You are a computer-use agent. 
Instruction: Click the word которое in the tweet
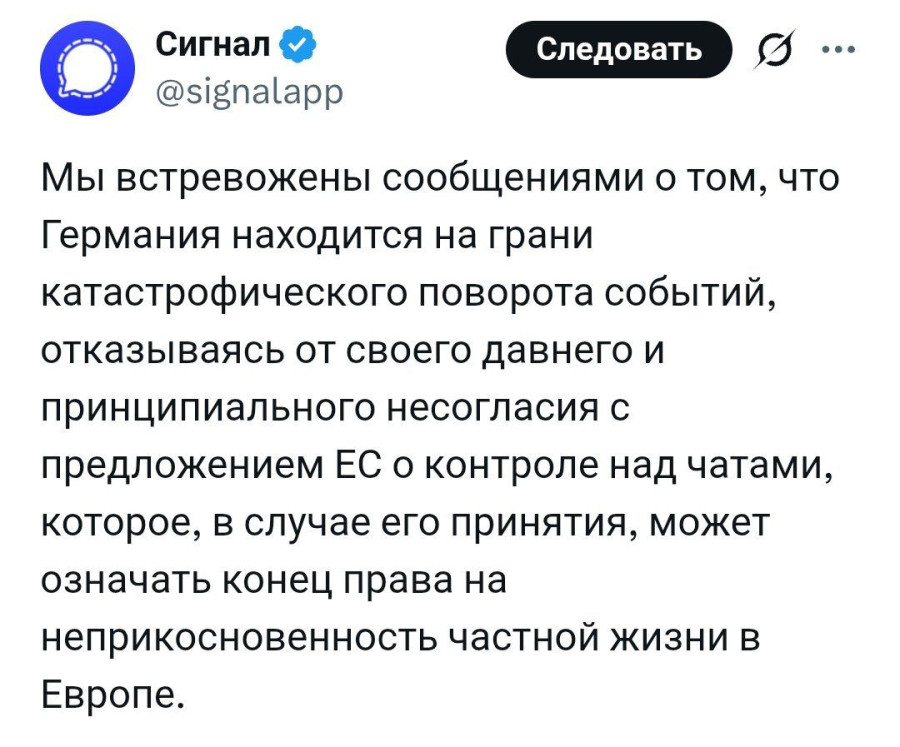pyautogui.click(x=120, y=523)
